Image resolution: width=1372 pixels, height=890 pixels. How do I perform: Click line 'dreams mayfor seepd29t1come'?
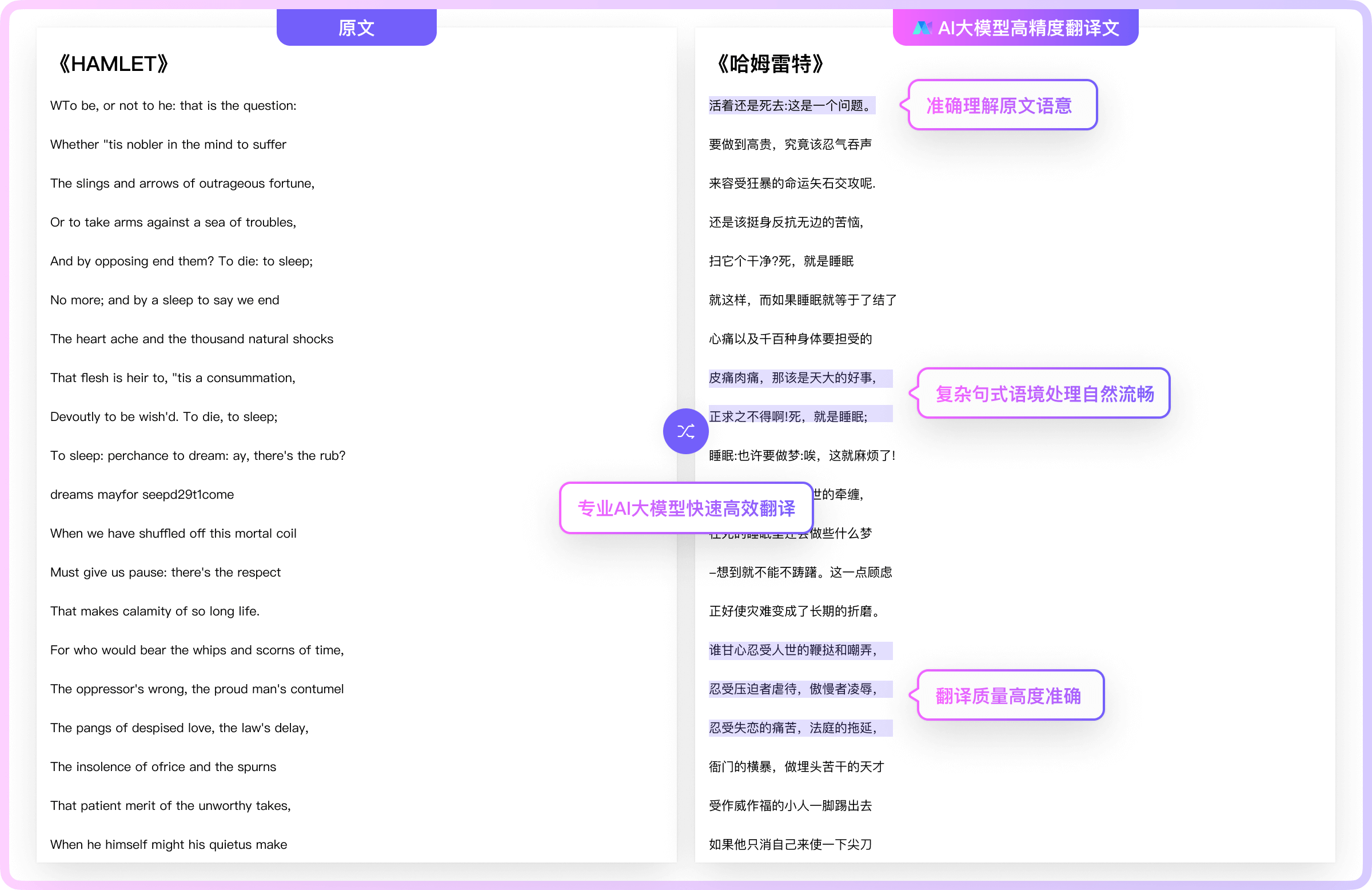tap(142, 494)
